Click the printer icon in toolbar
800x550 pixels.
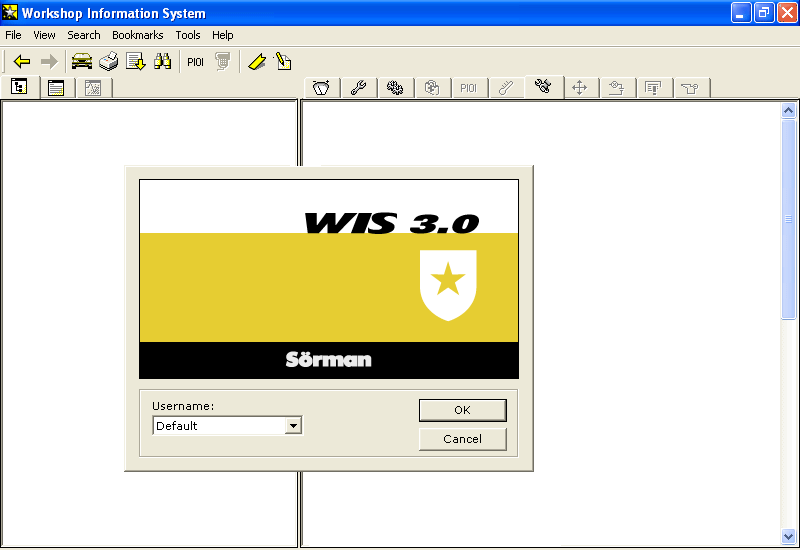(x=109, y=62)
